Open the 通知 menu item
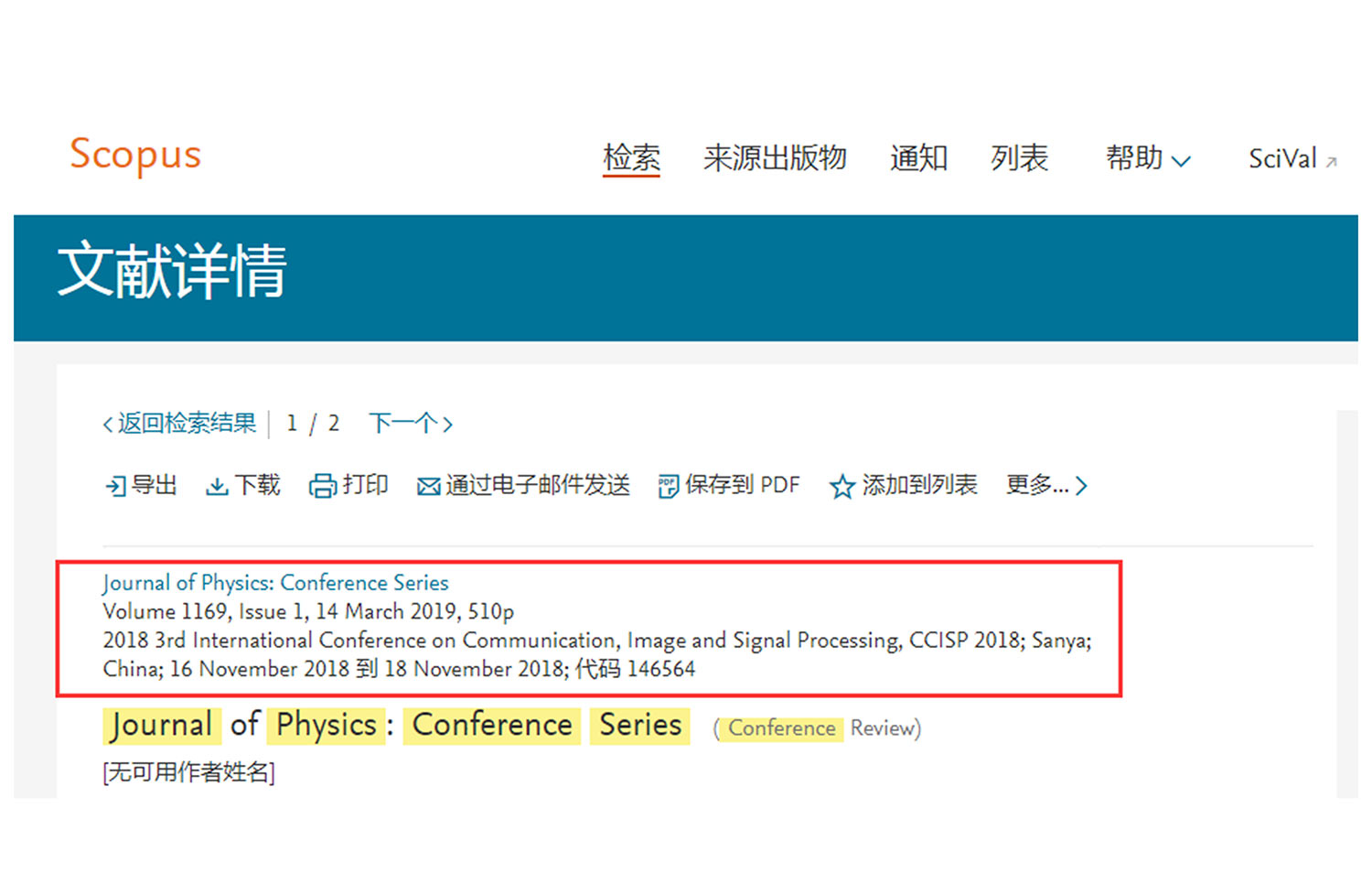Image resolution: width=1372 pixels, height=883 pixels. 918,158
